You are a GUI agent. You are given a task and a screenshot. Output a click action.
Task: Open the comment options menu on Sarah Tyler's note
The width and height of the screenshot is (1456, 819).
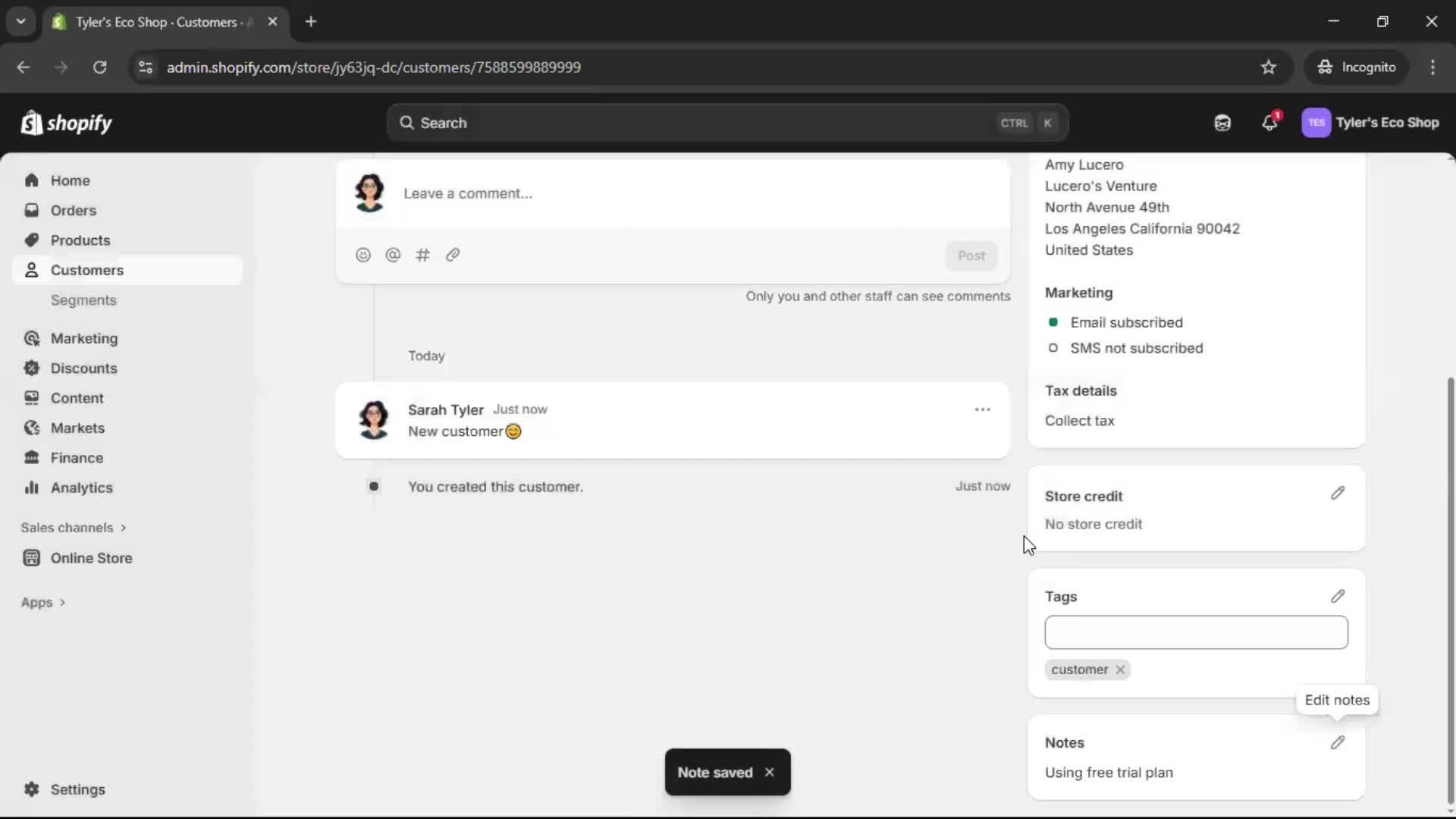(x=982, y=409)
